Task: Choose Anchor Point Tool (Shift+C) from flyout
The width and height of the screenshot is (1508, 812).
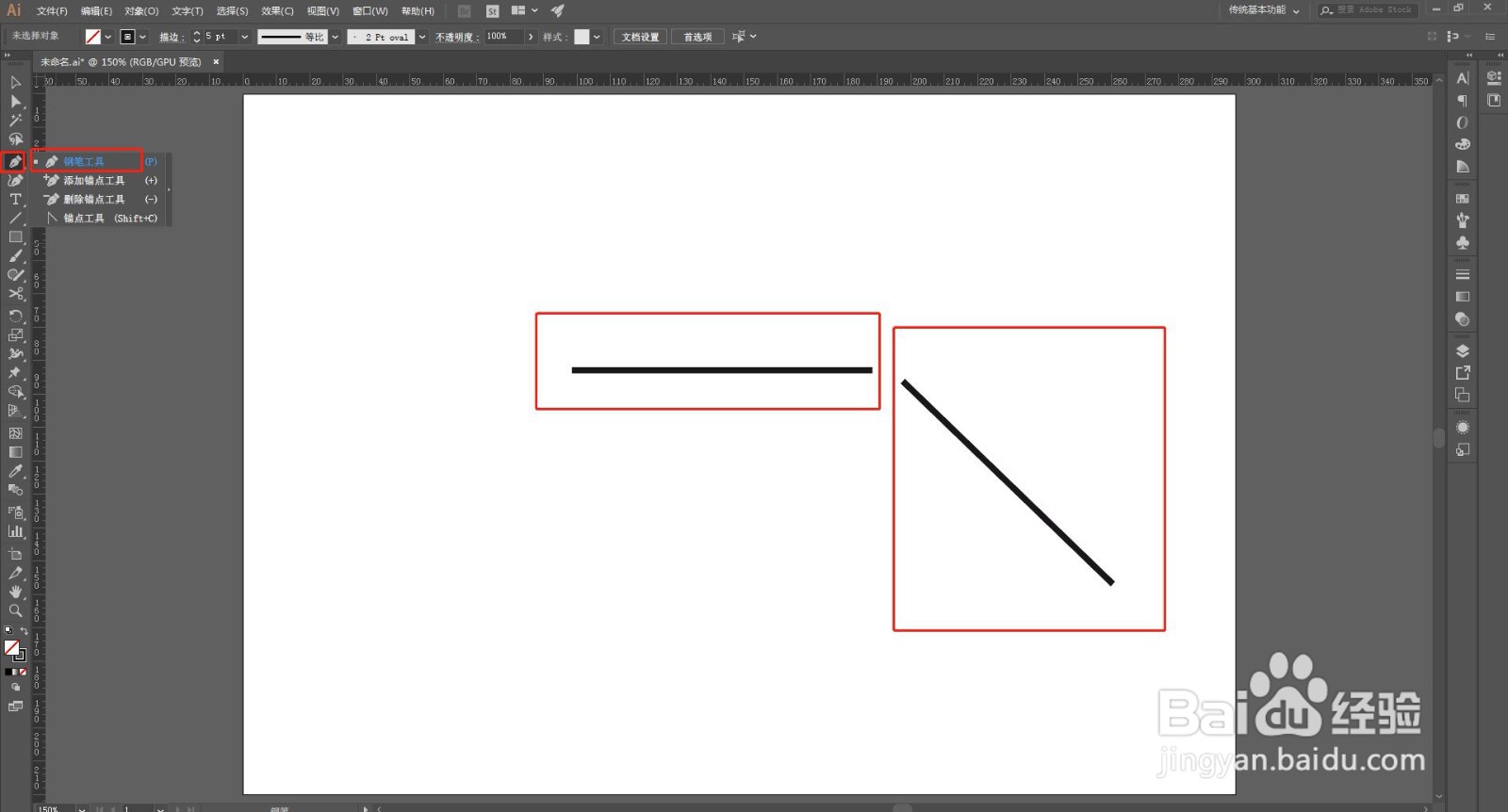Action: click(101, 218)
